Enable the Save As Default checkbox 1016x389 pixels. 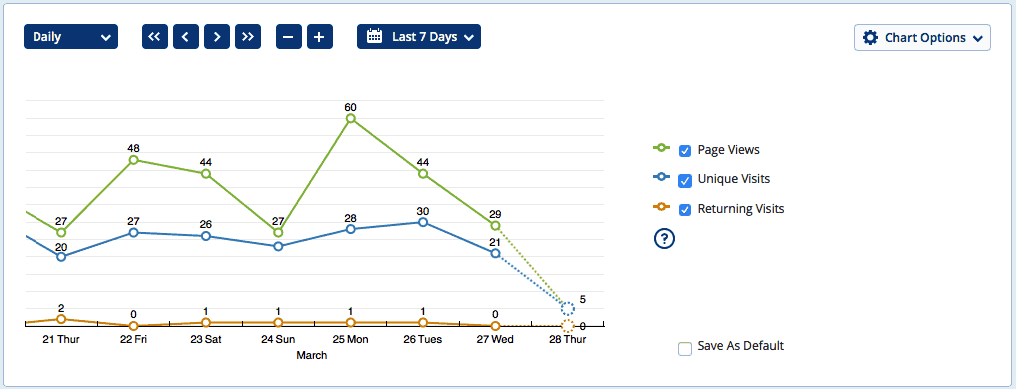tap(685, 349)
